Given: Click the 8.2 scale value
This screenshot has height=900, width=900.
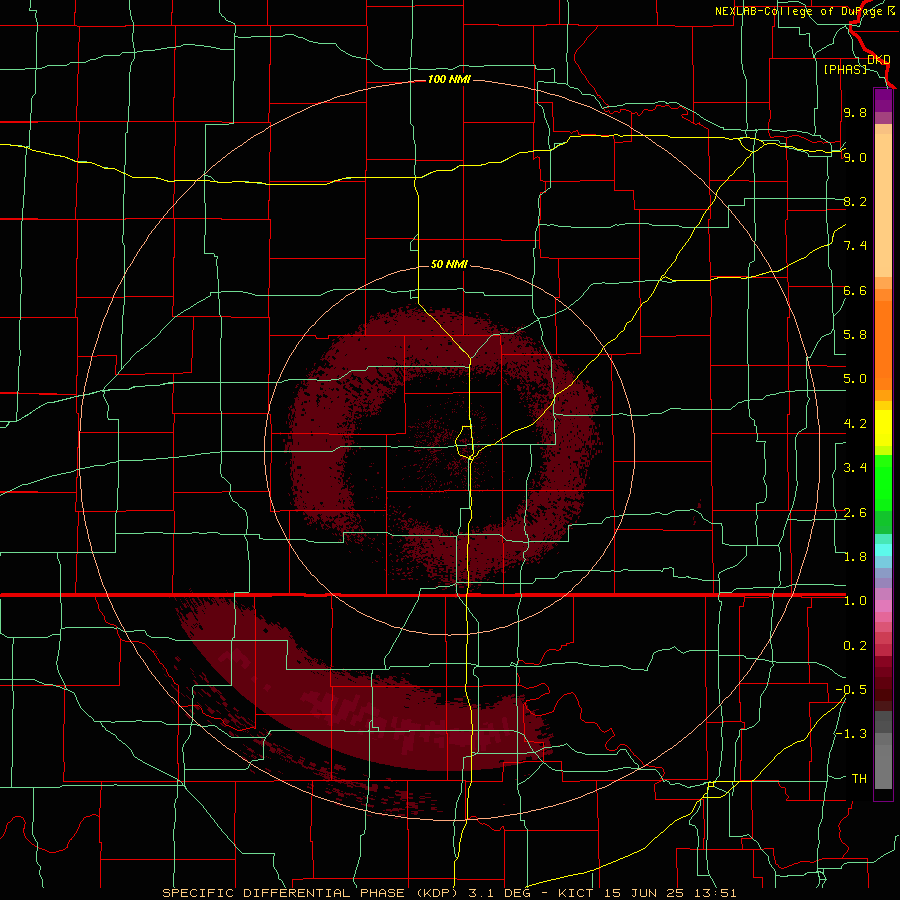Looking at the screenshot, I should pos(855,201).
